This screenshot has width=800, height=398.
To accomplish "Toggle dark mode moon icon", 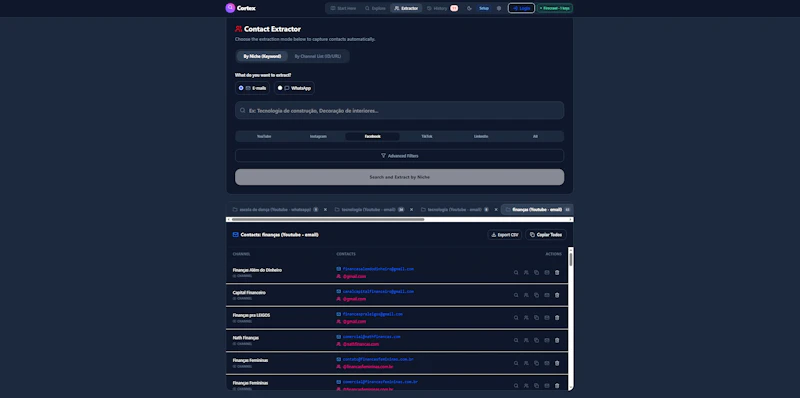I will click(469, 8).
